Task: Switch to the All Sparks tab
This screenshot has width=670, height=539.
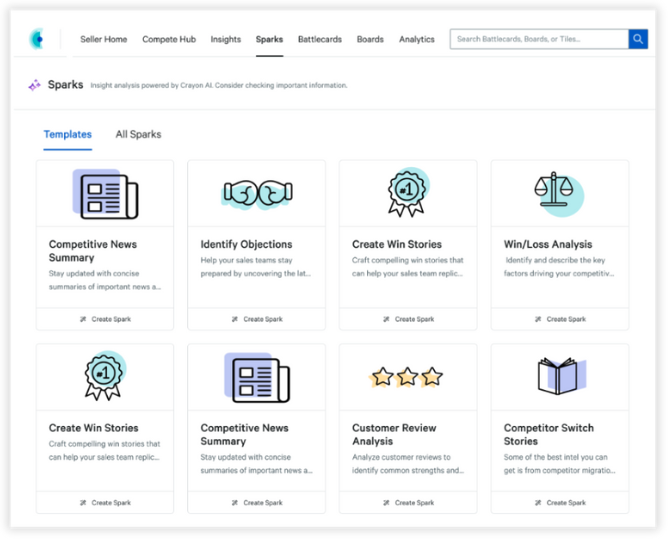Action: click(138, 134)
